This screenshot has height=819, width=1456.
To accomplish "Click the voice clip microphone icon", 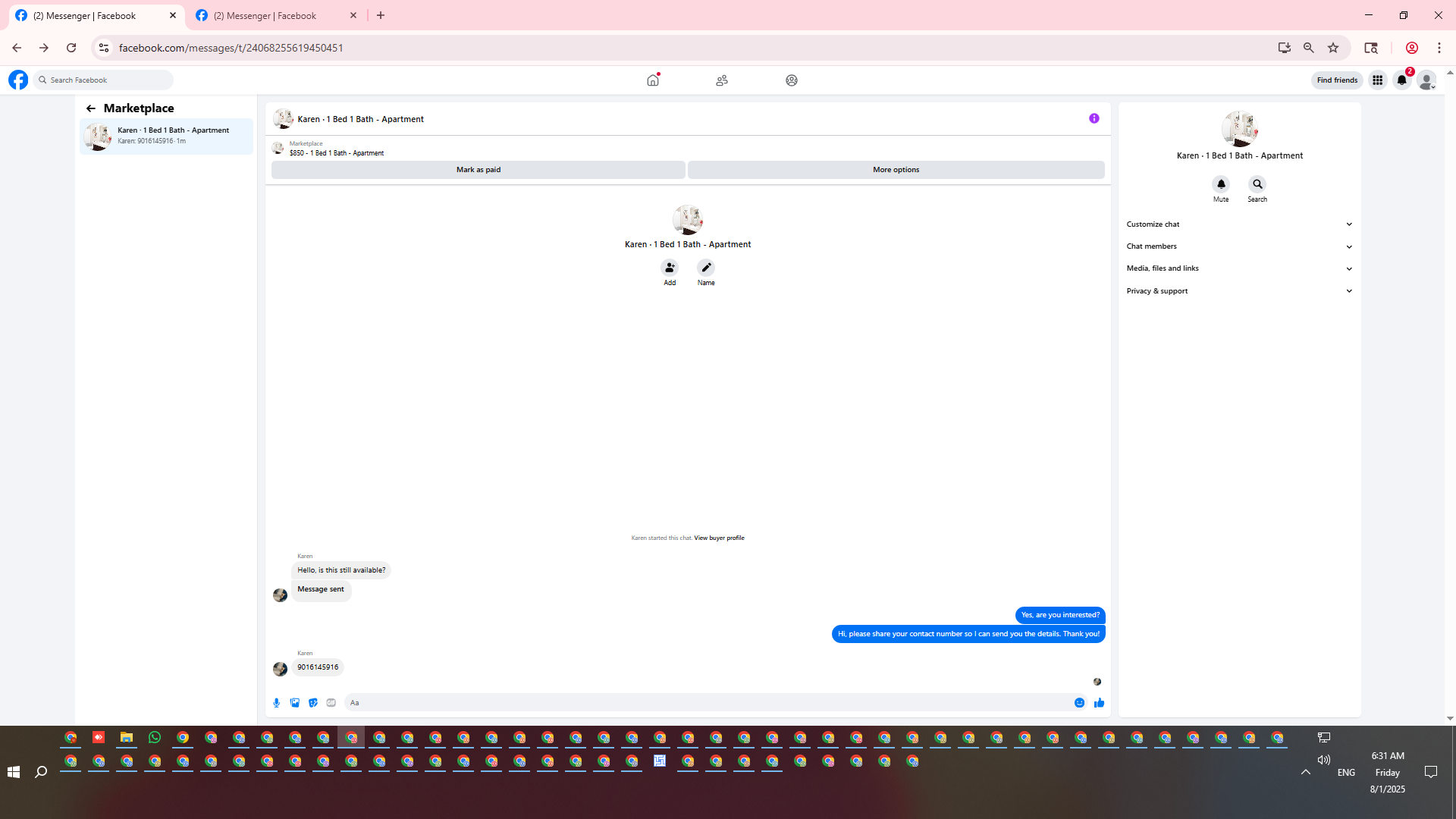I will click(x=277, y=703).
